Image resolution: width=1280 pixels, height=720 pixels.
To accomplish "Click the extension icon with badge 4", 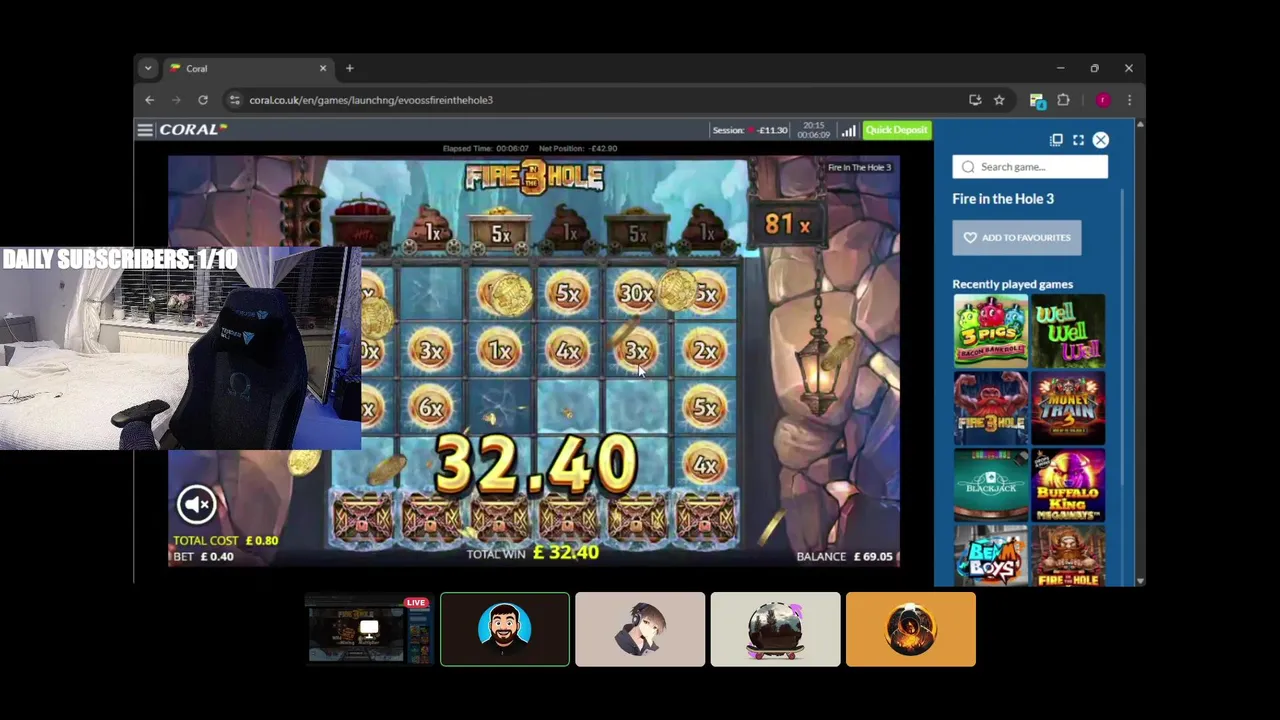I will 1037,100.
